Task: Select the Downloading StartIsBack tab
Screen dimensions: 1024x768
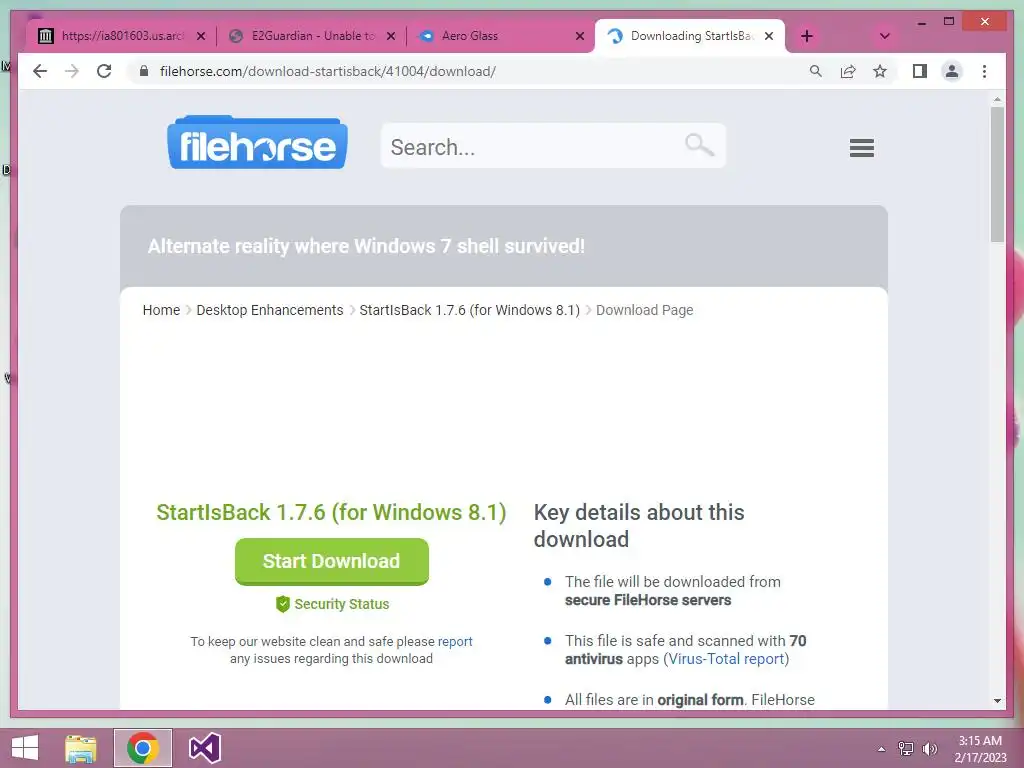Action: [690, 36]
